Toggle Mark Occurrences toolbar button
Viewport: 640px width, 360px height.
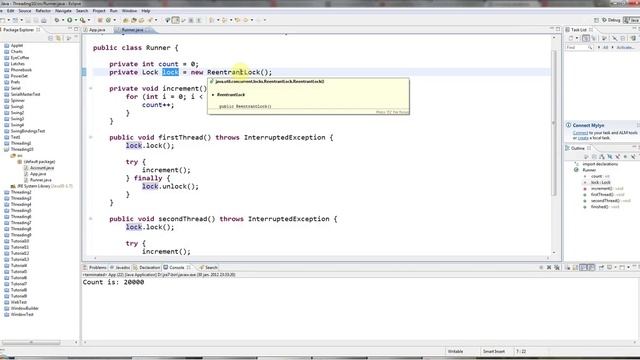[x=176, y=20]
